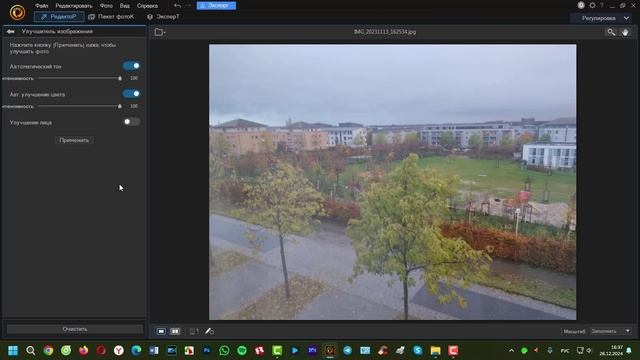Open Spotify from taskbar

[242, 351]
